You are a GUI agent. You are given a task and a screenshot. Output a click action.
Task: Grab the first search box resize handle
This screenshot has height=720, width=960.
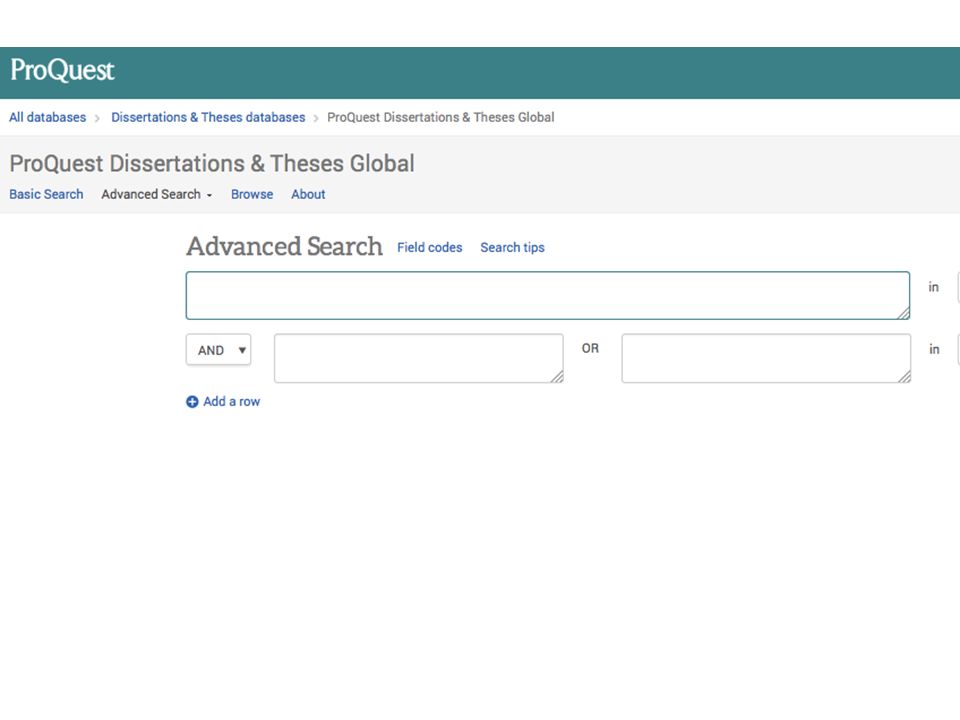[903, 313]
